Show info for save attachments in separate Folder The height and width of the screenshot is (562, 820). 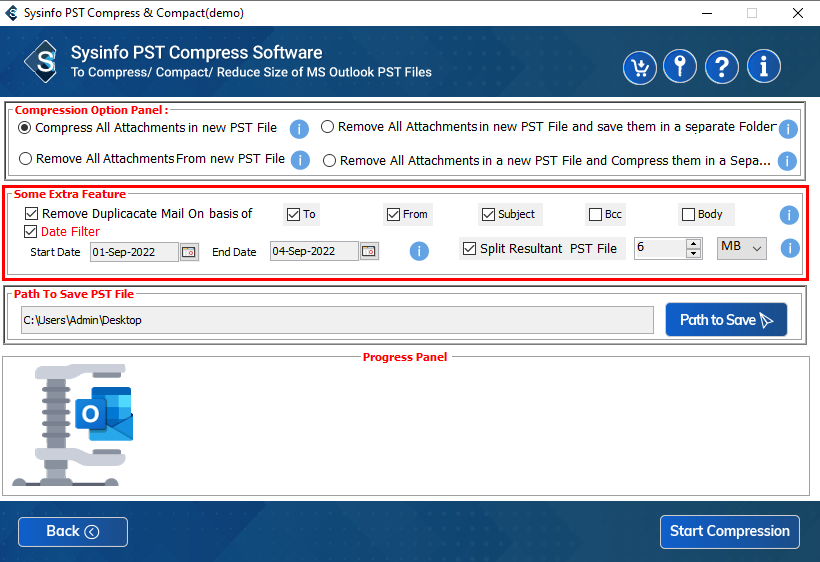(x=788, y=129)
